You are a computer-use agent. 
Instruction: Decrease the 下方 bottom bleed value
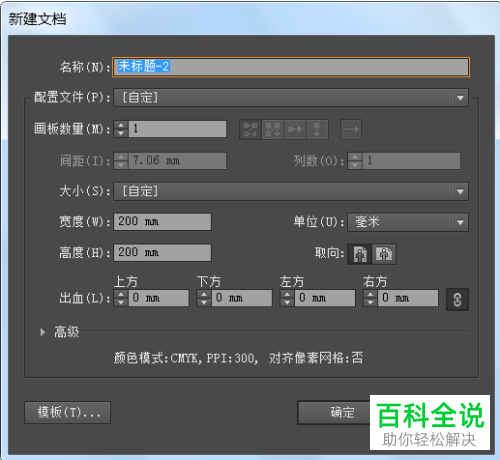pos(204,302)
